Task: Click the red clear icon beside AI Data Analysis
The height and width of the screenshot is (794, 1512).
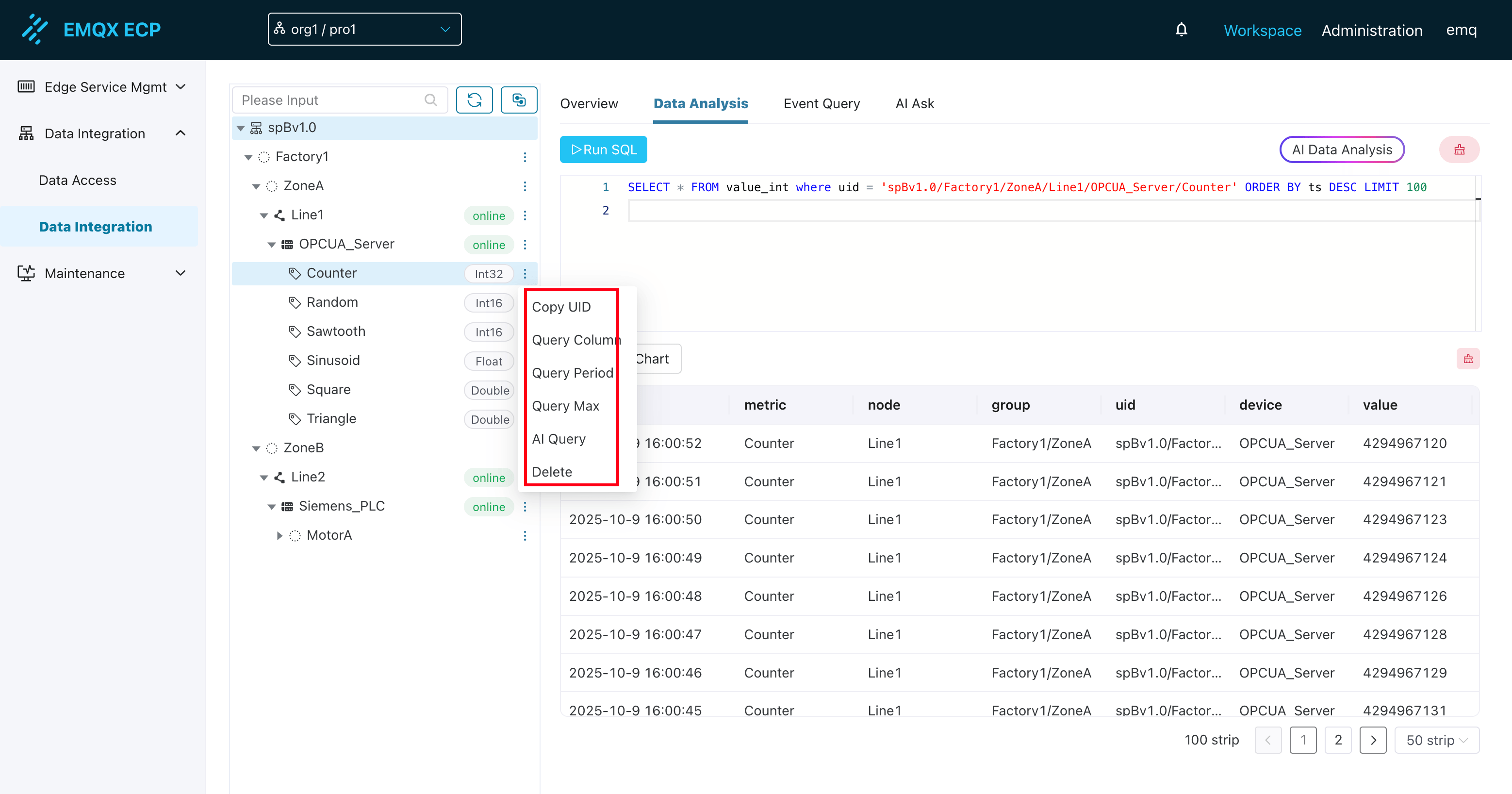Action: point(1459,150)
